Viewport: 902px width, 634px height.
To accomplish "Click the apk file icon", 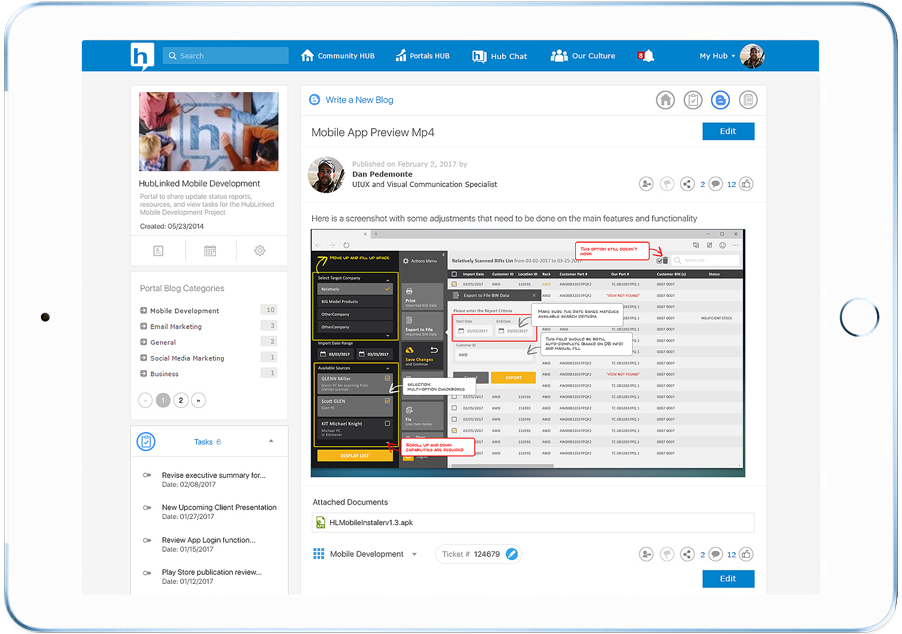I will click(320, 523).
